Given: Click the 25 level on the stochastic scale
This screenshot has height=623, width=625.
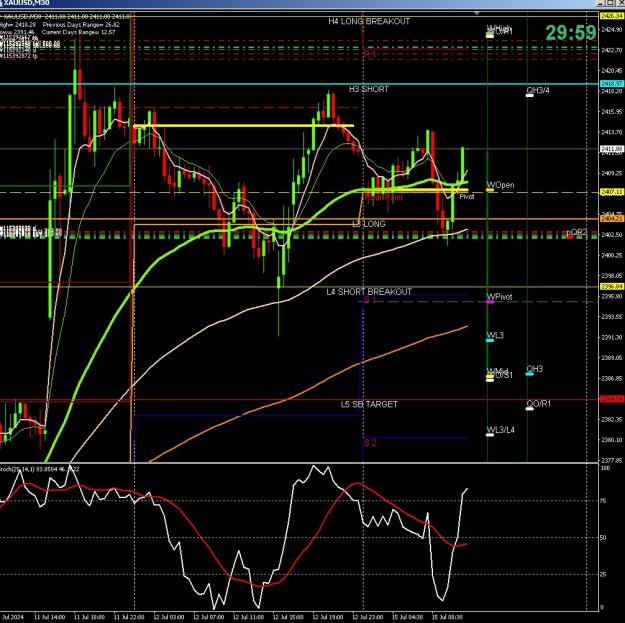Looking at the screenshot, I should tap(603, 574).
